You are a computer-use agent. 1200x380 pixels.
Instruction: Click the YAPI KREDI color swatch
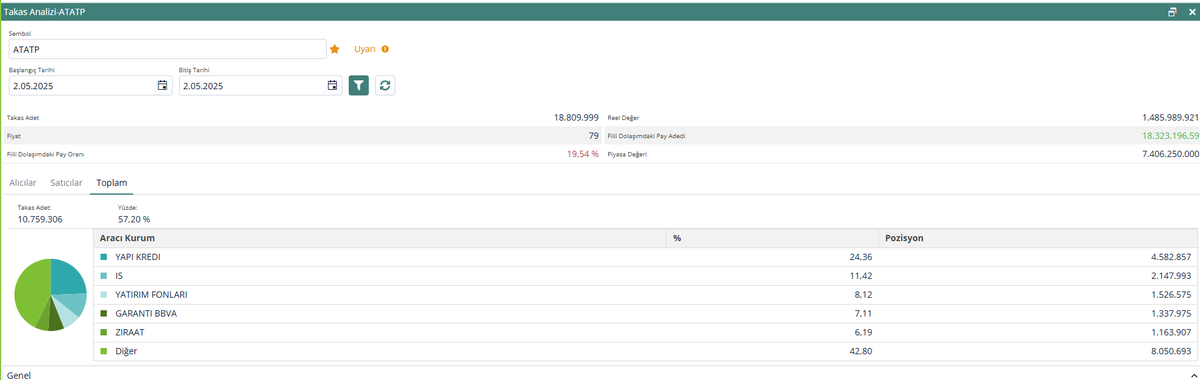[x=104, y=257]
